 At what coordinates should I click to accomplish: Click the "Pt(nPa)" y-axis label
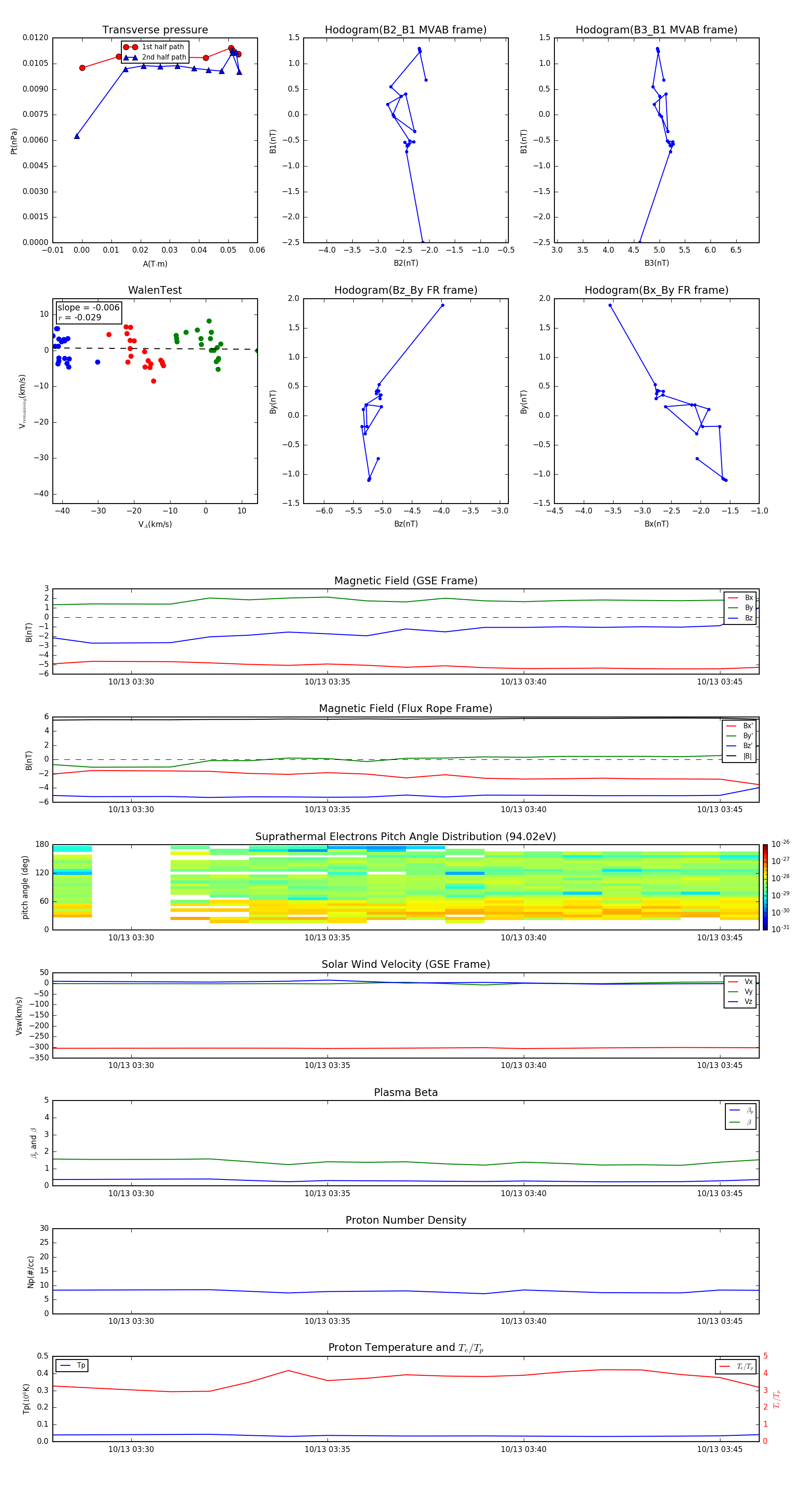pos(14,140)
